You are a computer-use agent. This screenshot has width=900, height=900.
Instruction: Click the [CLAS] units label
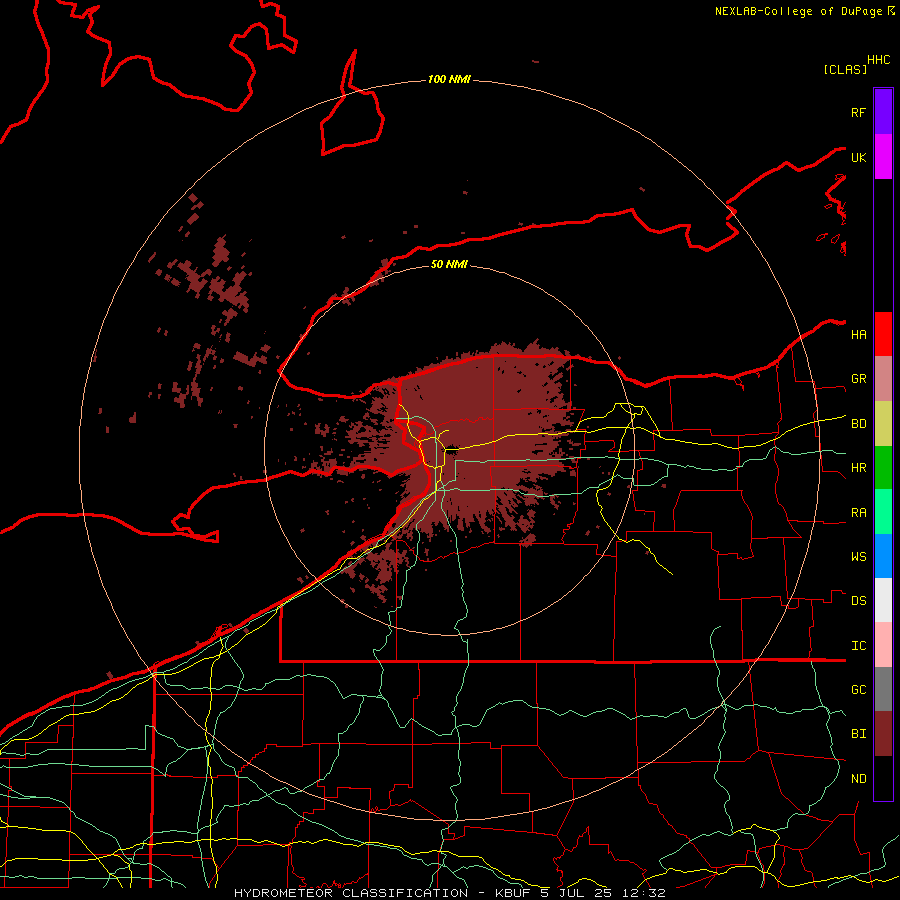click(845, 69)
